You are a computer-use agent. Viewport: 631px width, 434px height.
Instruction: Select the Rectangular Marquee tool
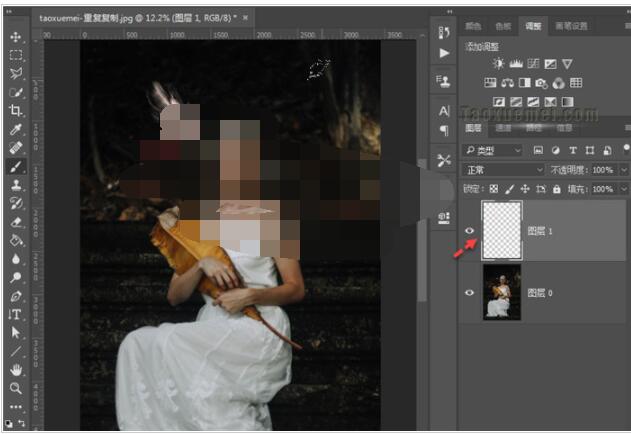pos(16,55)
